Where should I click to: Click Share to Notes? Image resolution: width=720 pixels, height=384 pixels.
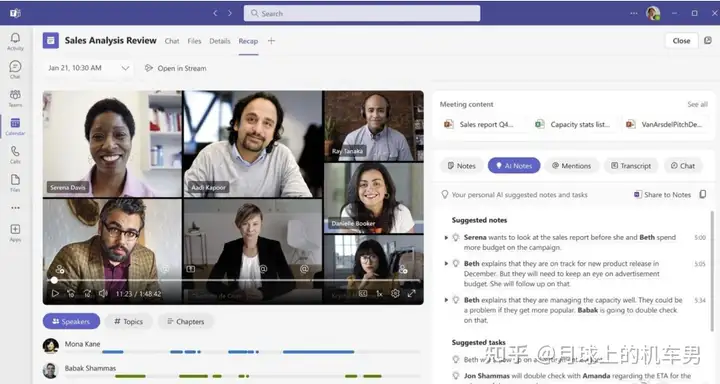(662, 195)
